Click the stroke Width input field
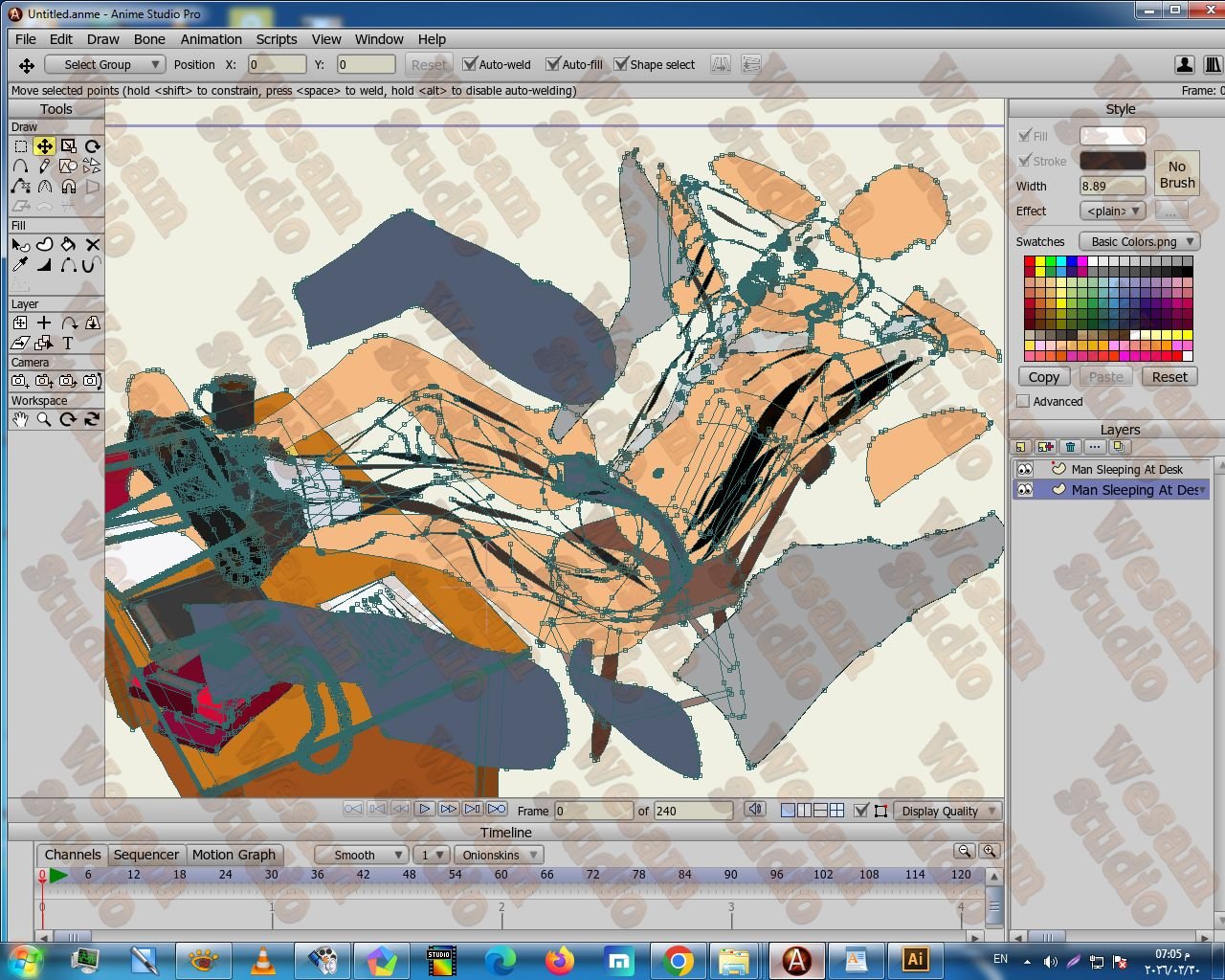Image resolution: width=1225 pixels, height=980 pixels. [x=1113, y=186]
